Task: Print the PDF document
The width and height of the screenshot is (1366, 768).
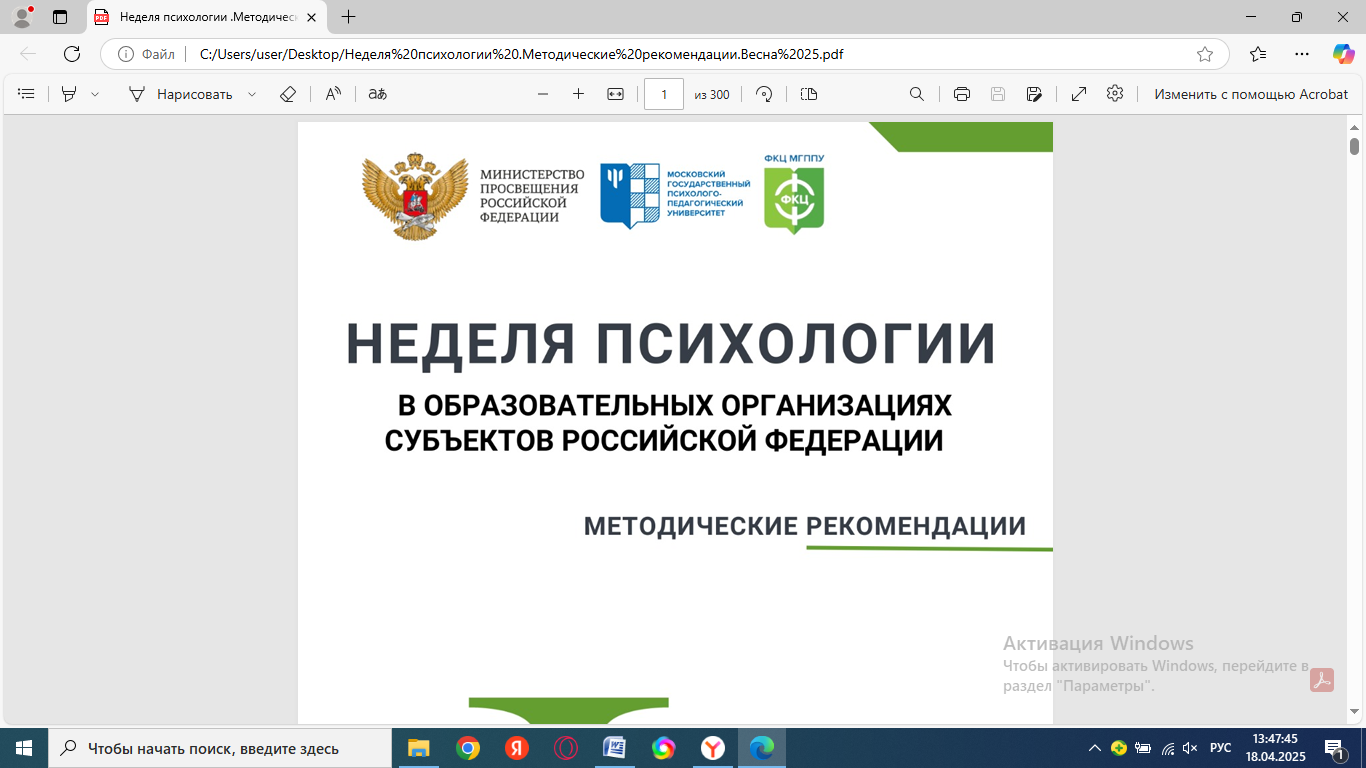Action: pyautogui.click(x=962, y=94)
